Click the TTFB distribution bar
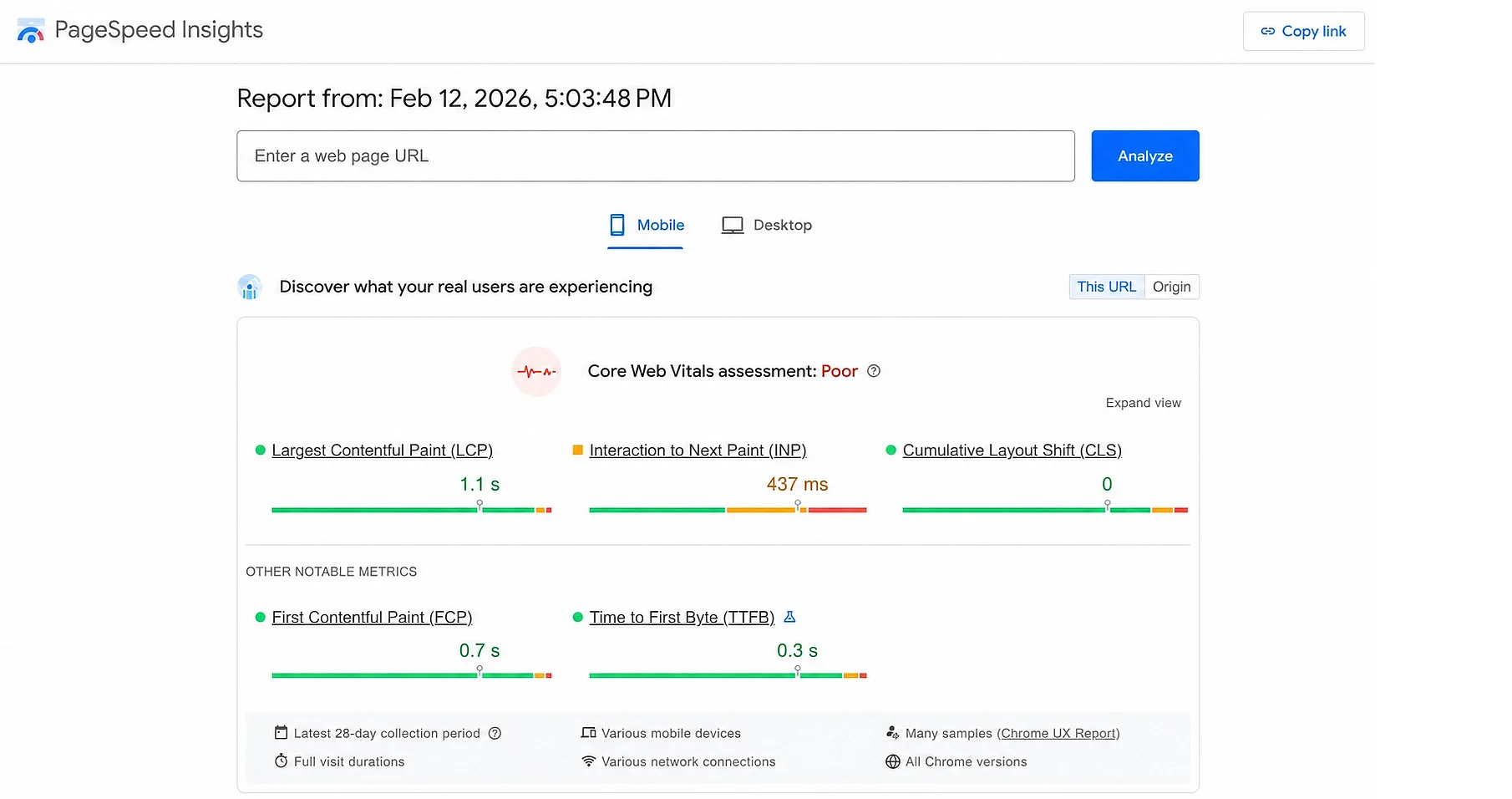The height and width of the screenshot is (799, 1512). click(x=728, y=675)
